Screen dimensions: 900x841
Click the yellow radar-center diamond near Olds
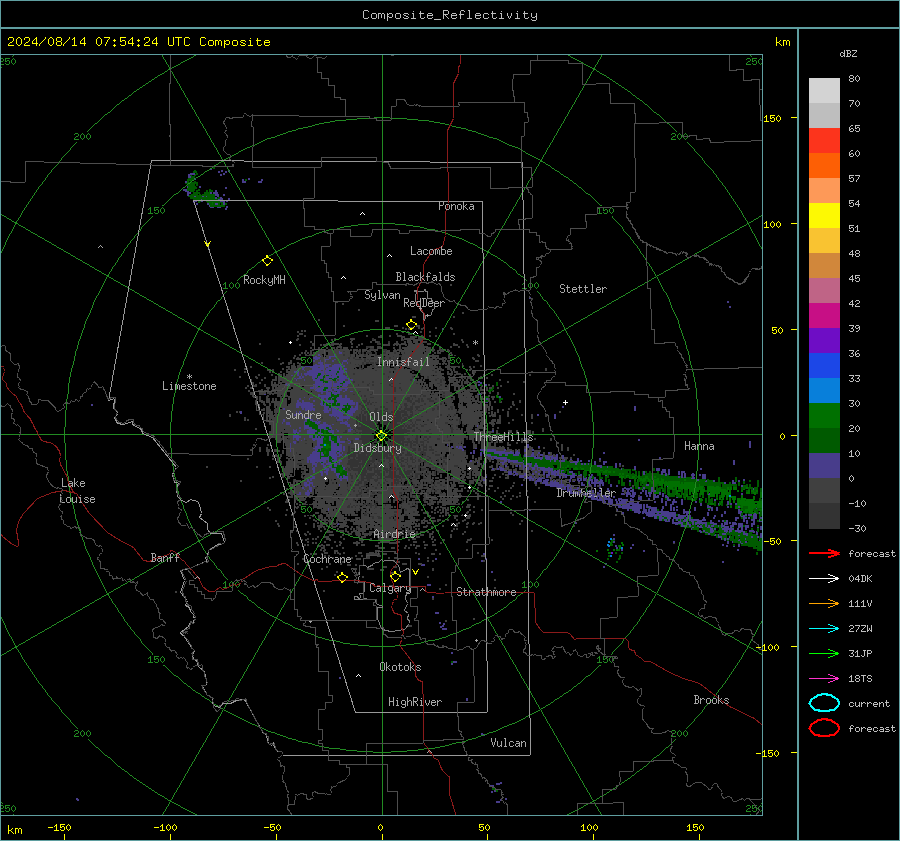click(x=381, y=436)
